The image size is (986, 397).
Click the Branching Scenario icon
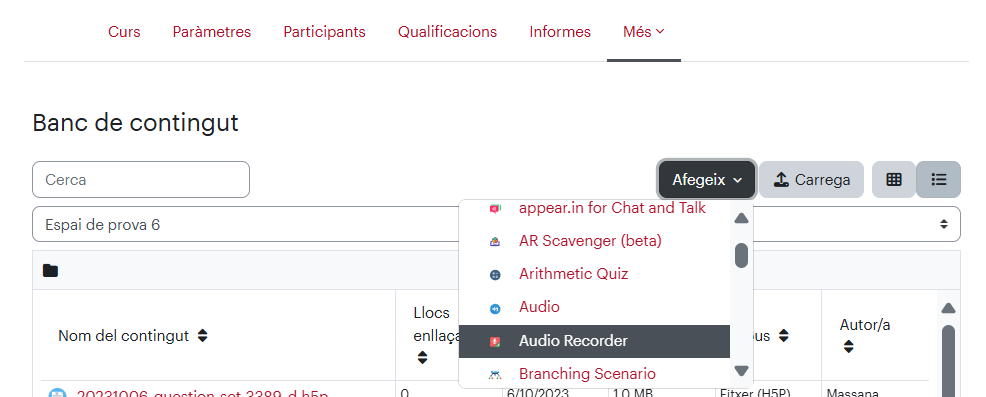point(495,374)
